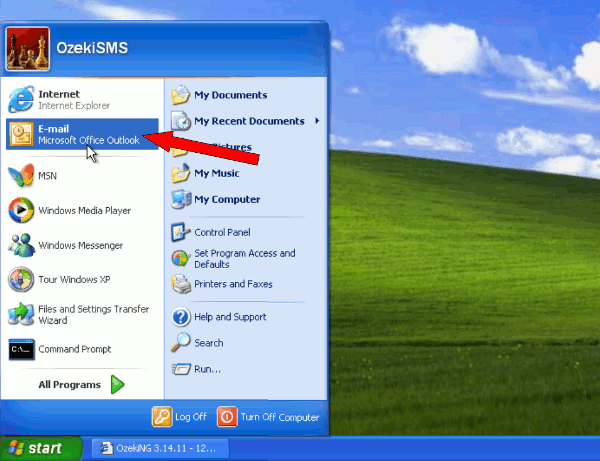
Task: Click the Windows flag on start button
Action: point(16,448)
